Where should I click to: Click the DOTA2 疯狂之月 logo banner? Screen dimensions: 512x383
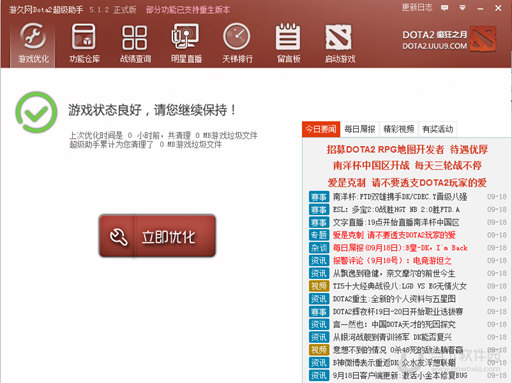[449, 39]
